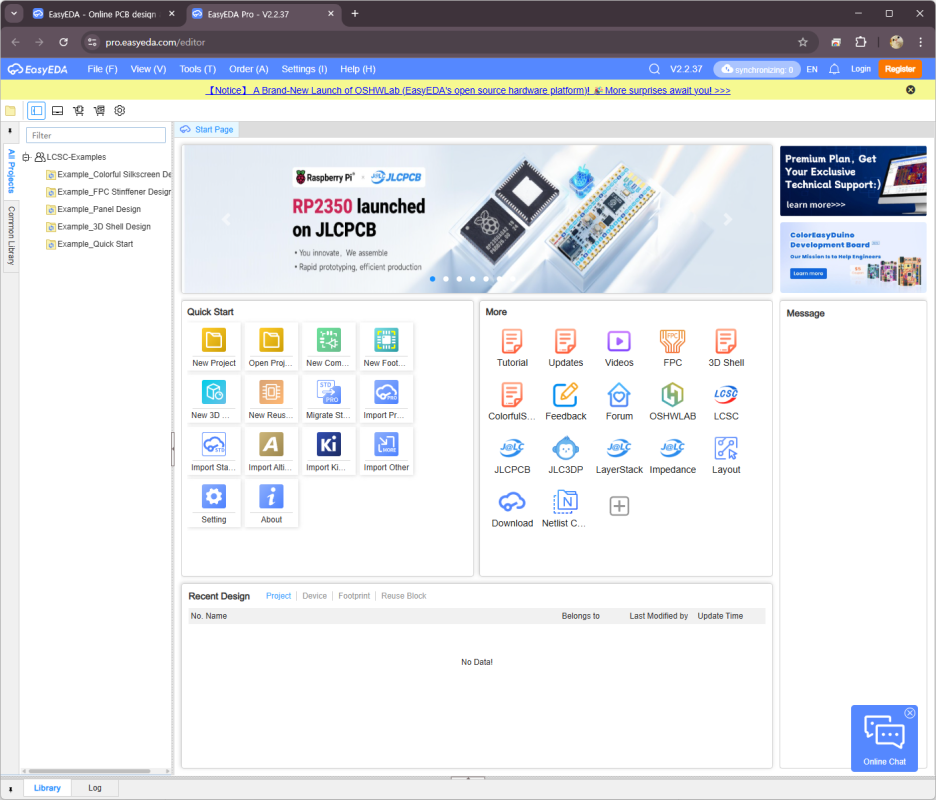This screenshot has width=936, height=800.
Task: Open the JLC3DP icon
Action: coord(565,449)
